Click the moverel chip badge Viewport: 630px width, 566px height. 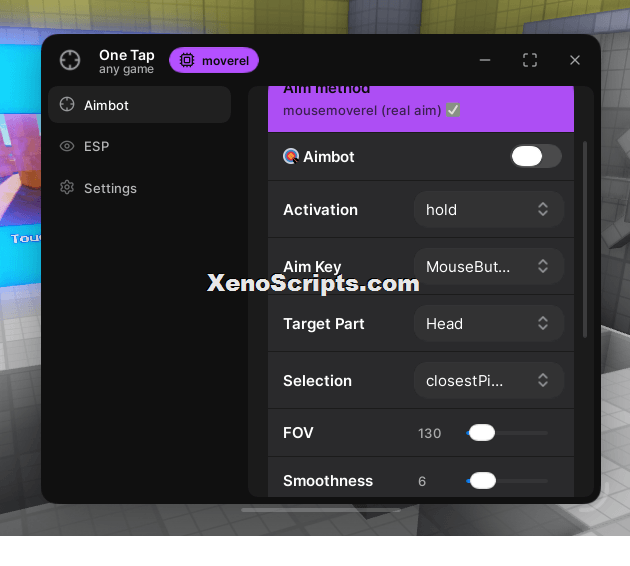[214, 60]
